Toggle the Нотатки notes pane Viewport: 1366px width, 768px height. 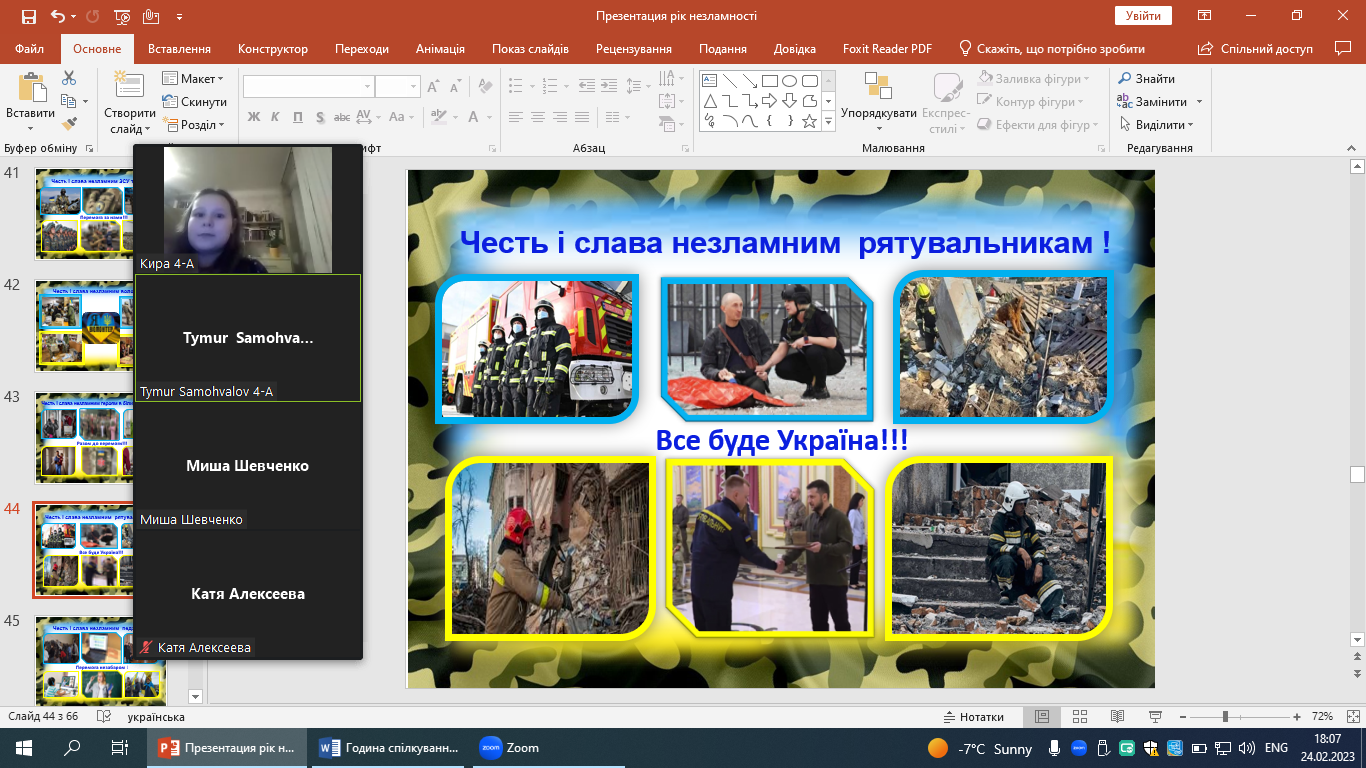pyautogui.click(x=973, y=717)
